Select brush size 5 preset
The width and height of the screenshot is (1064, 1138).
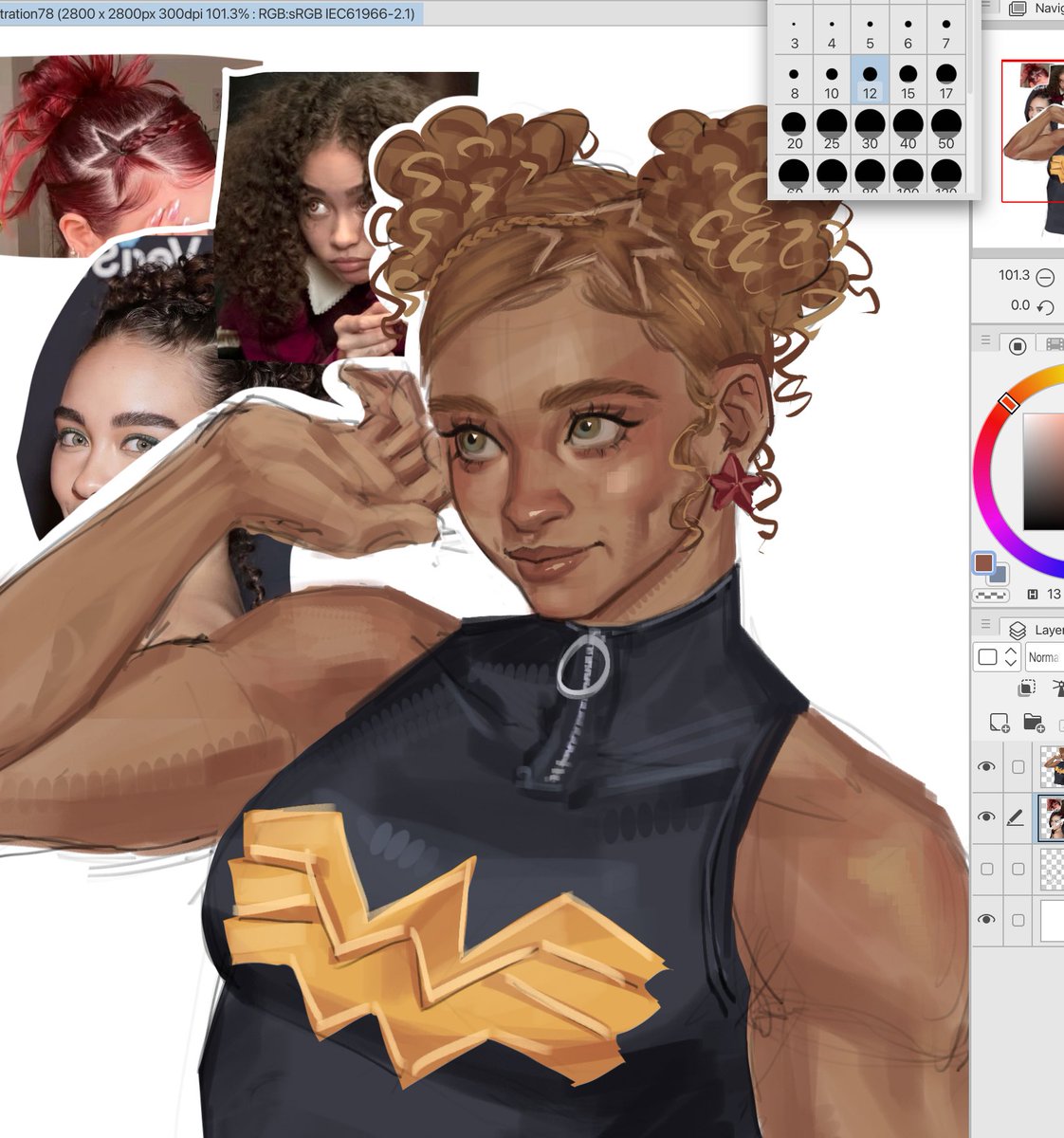tap(870, 31)
